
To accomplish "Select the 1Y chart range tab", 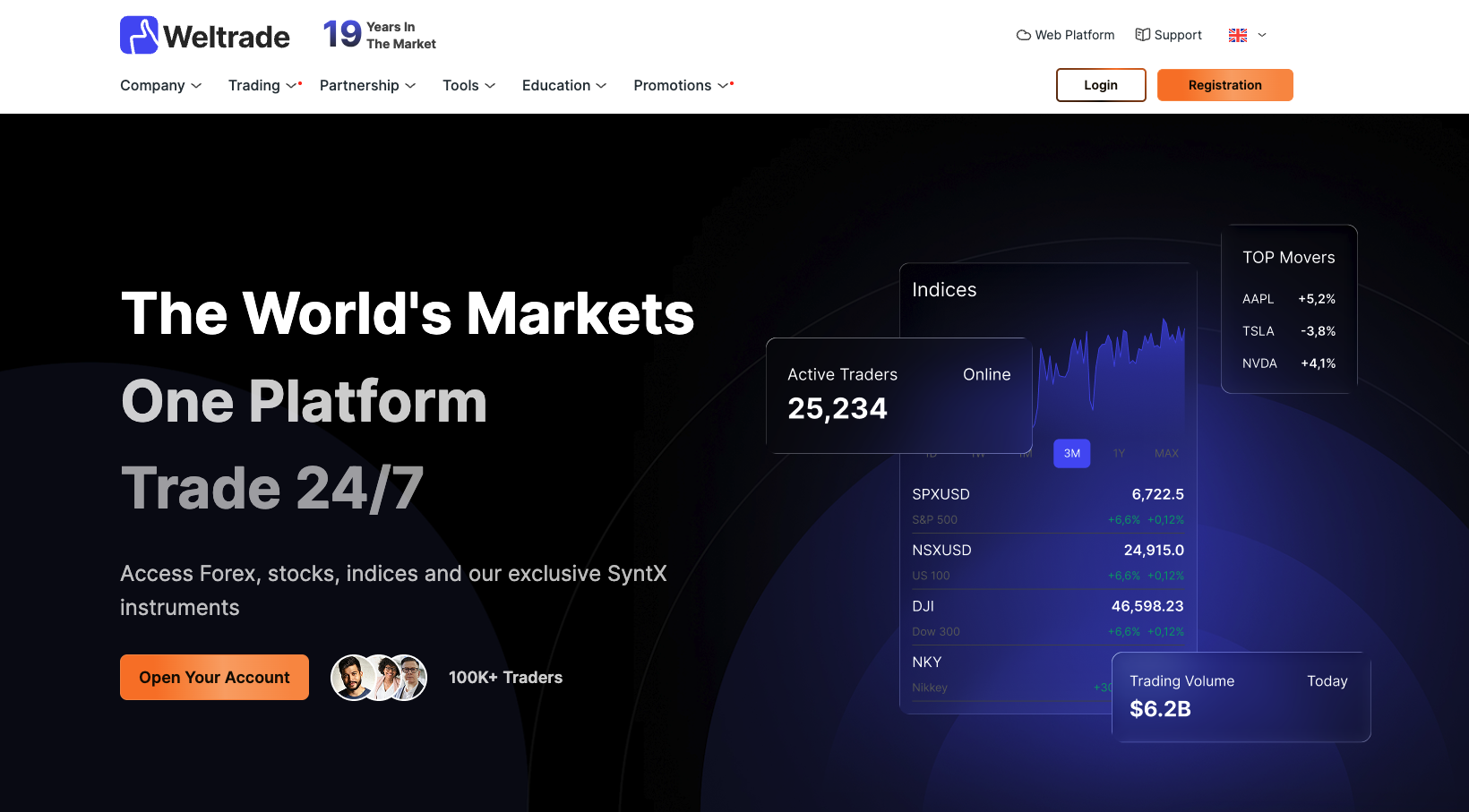I will tap(1119, 453).
